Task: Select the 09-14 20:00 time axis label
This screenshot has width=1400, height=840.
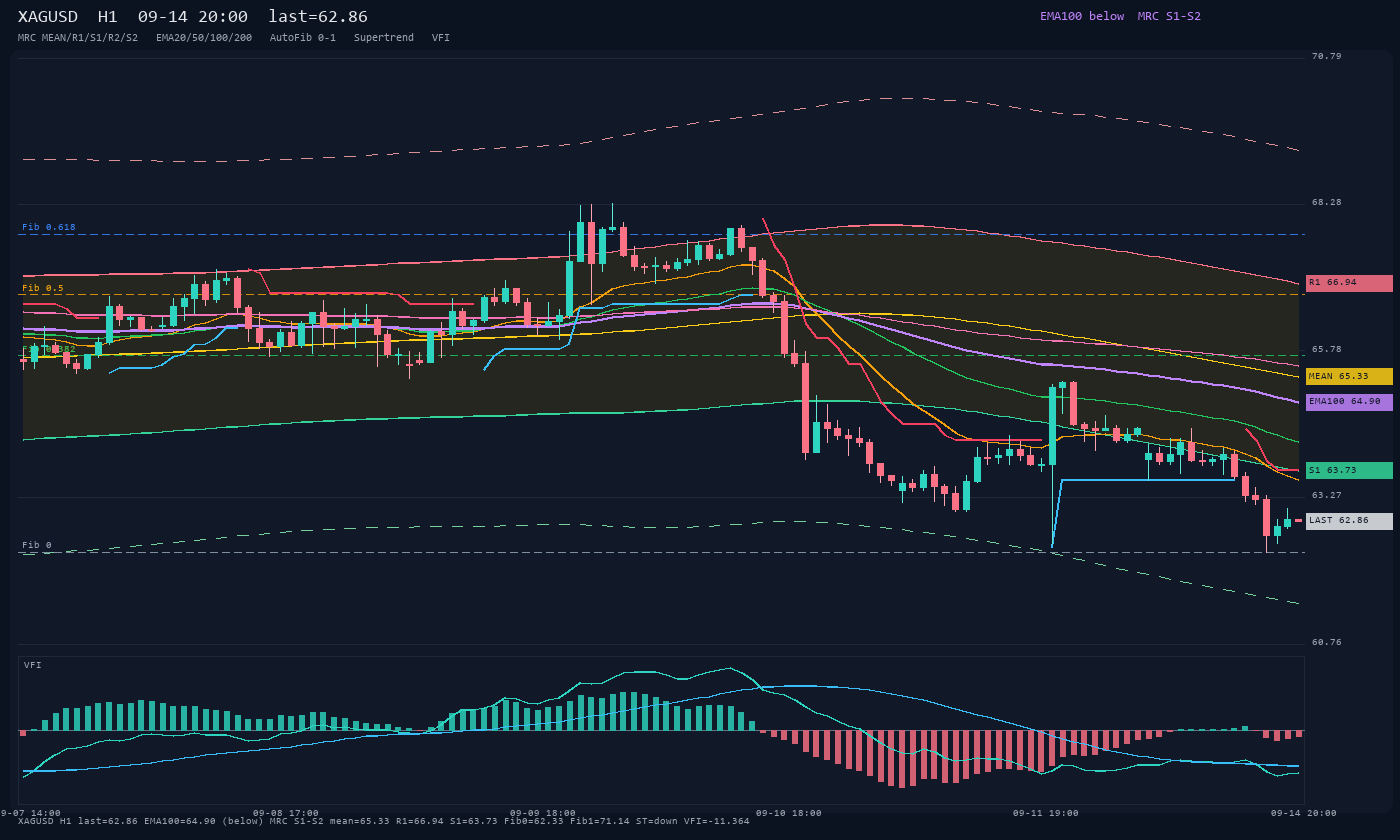Action: tap(1304, 813)
